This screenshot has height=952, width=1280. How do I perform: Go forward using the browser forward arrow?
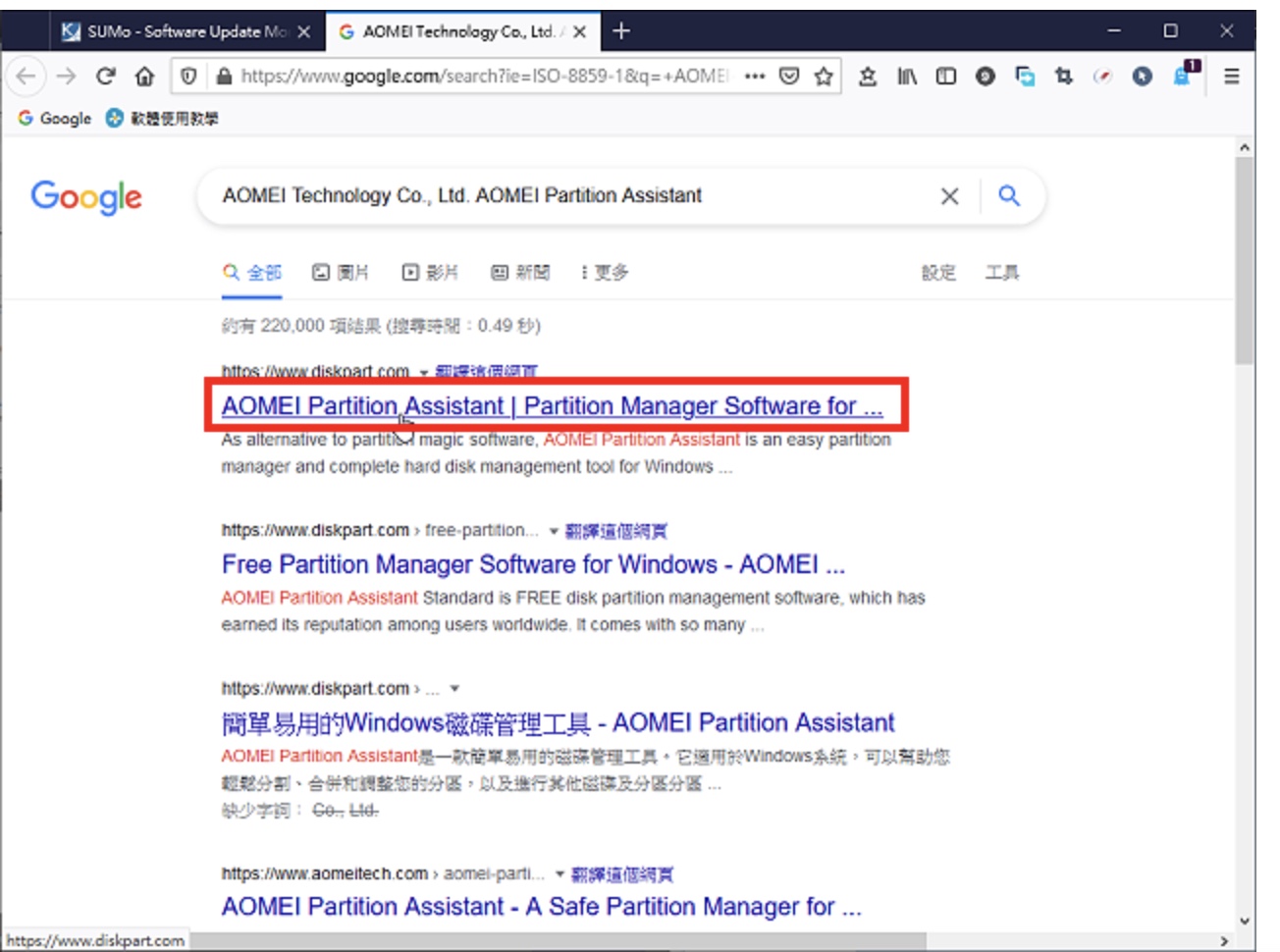[x=66, y=77]
